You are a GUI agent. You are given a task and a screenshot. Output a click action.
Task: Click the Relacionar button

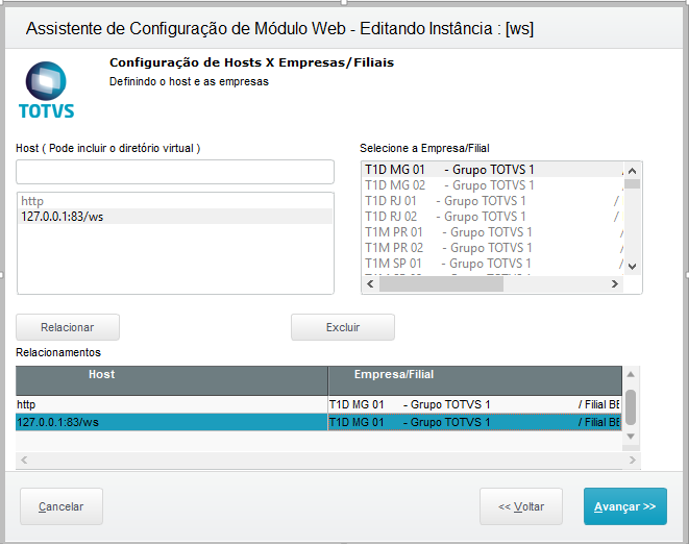point(68,327)
